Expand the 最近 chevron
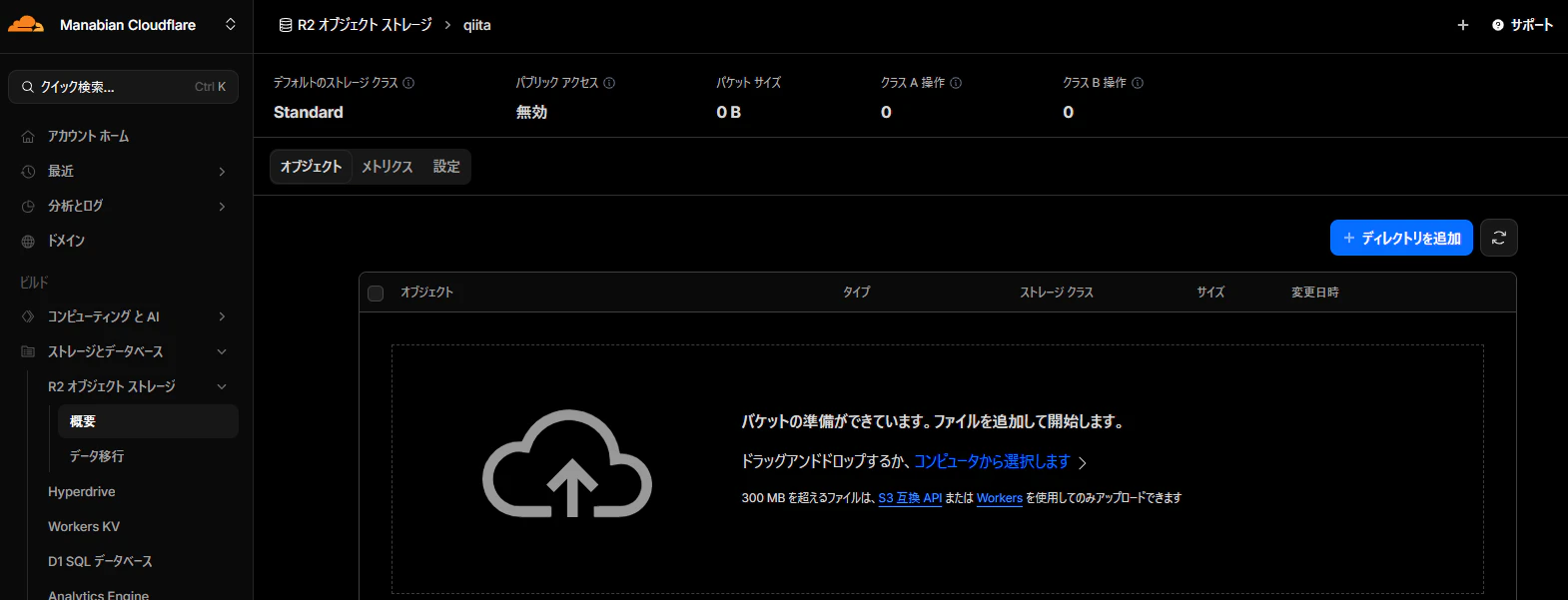 222,172
